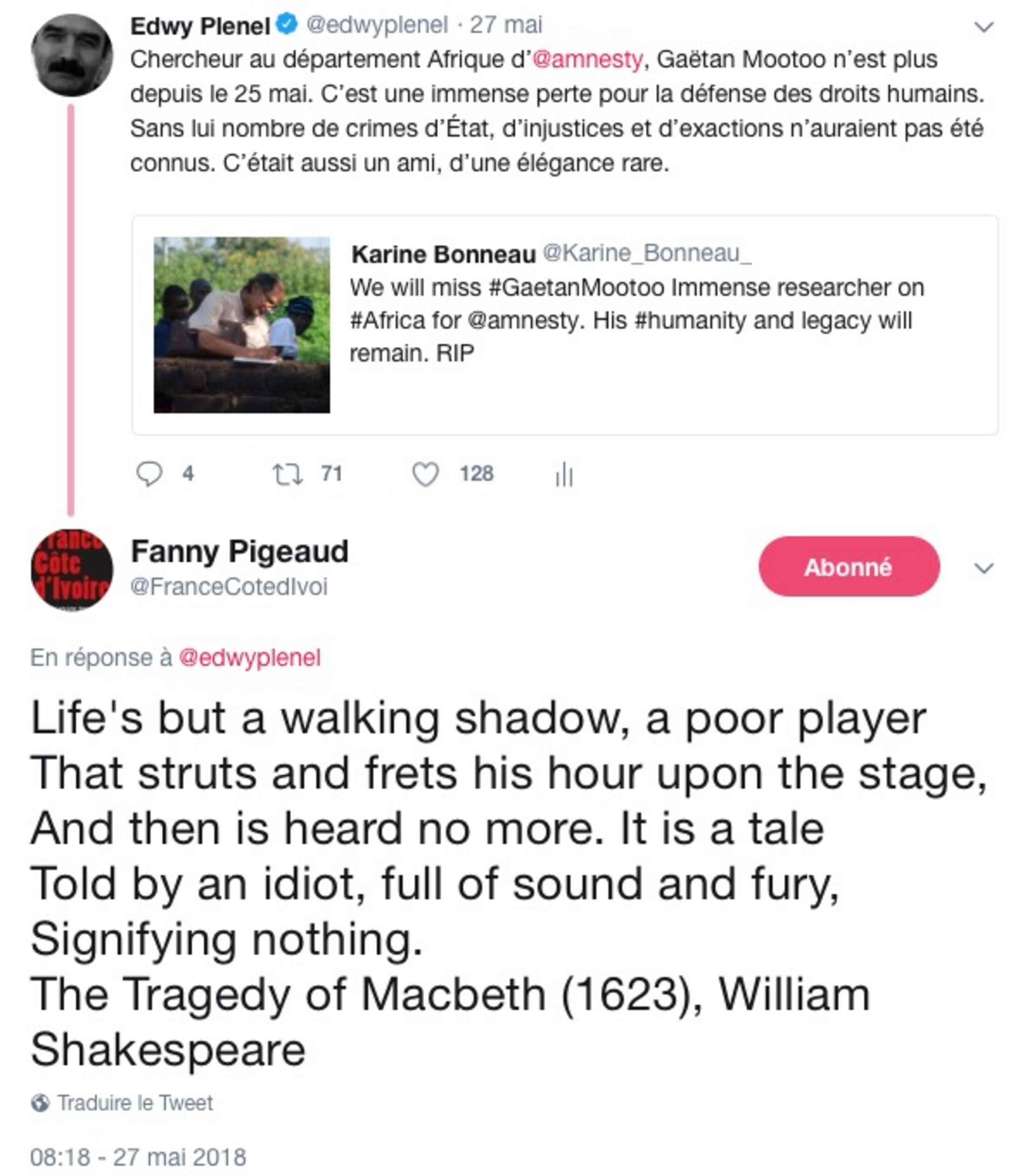
Task: Open Fanny Pigeaud's France Côte d'Ivoire avatar
Action: tap(71, 570)
